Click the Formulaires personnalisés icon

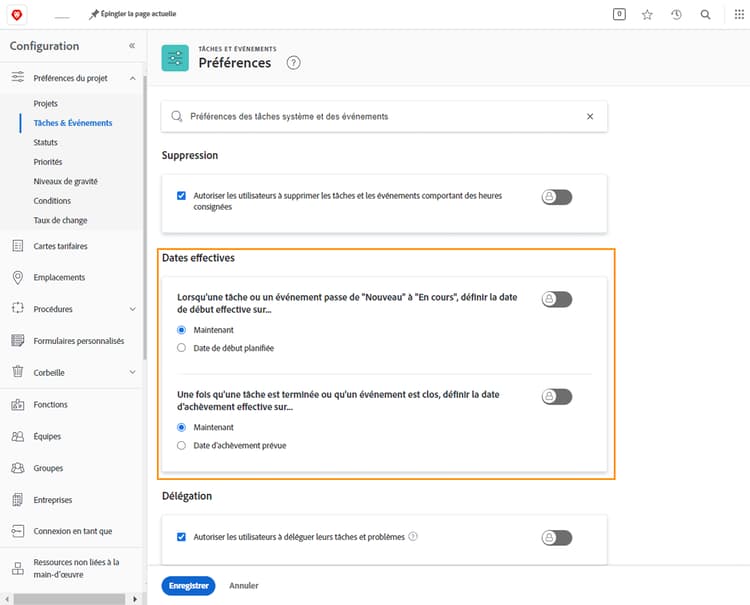pyautogui.click(x=18, y=341)
